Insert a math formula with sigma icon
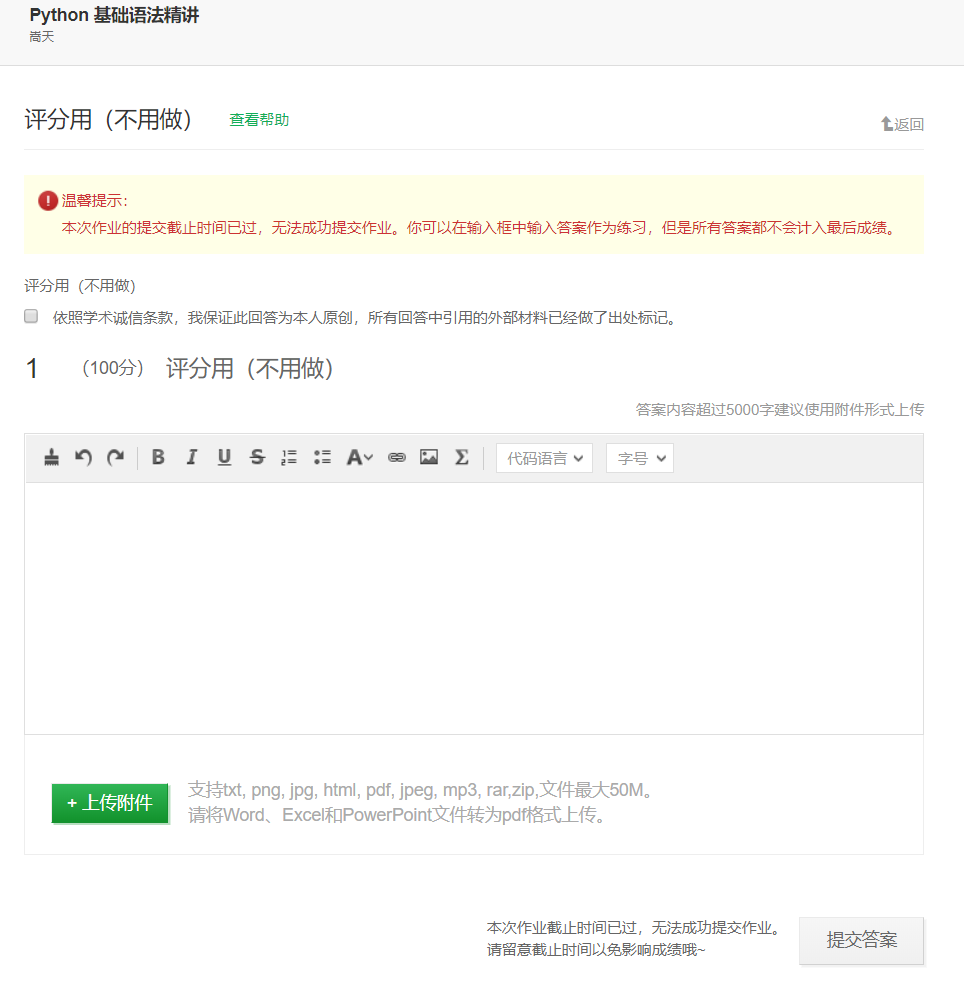The image size is (964, 1000). tap(461, 458)
